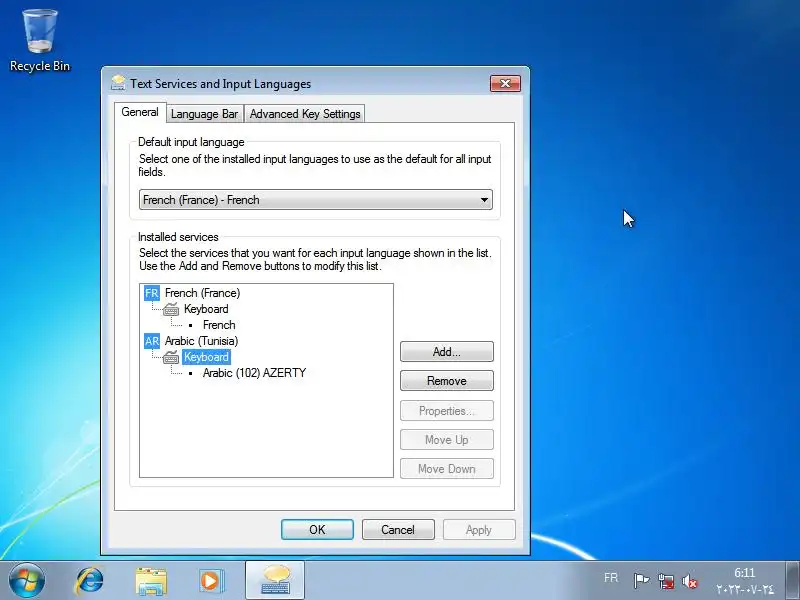The width and height of the screenshot is (800, 600).
Task: Click the dialog title bar keyboard icon
Action: 118,83
